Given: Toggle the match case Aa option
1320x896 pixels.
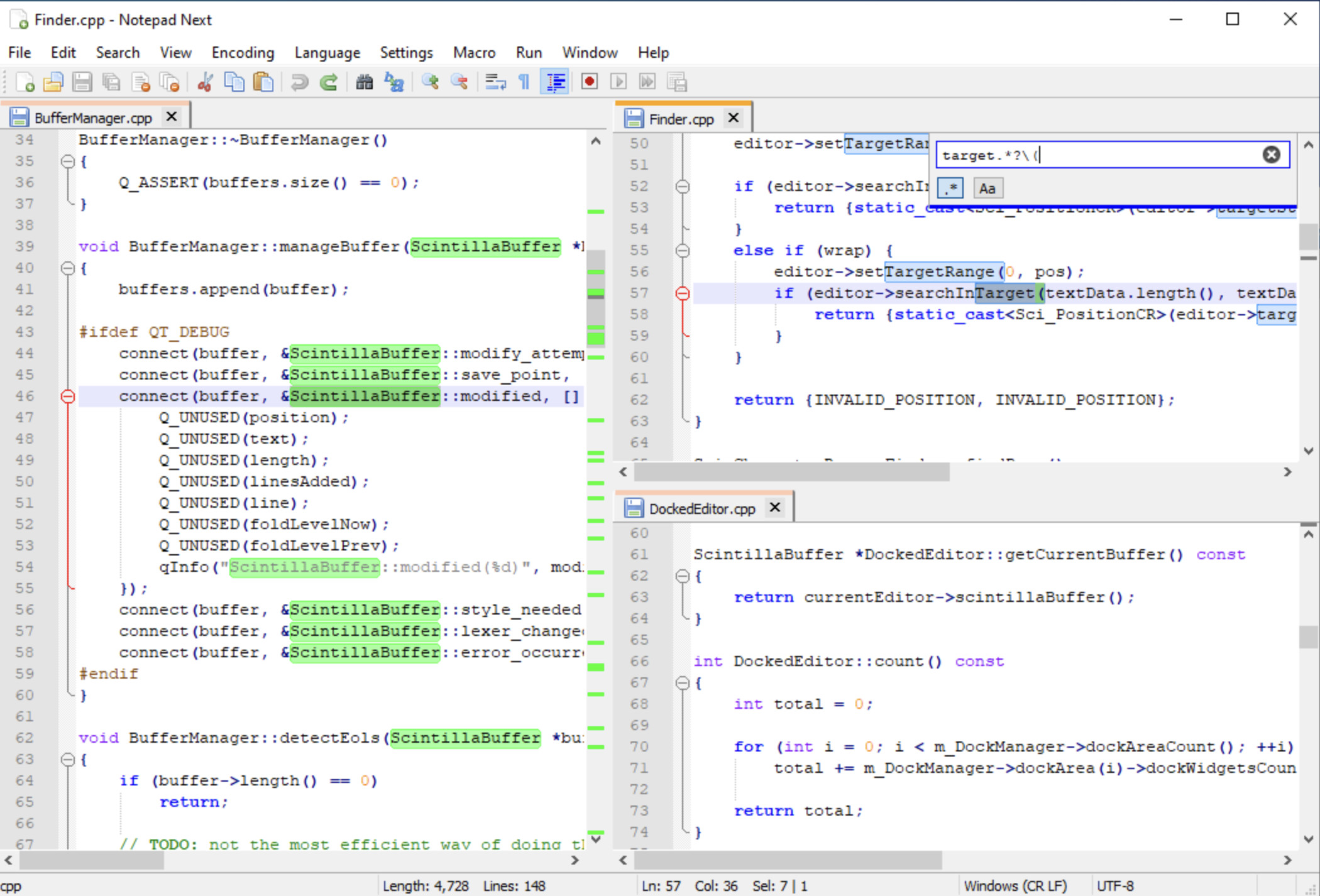Looking at the screenshot, I should pos(987,188).
